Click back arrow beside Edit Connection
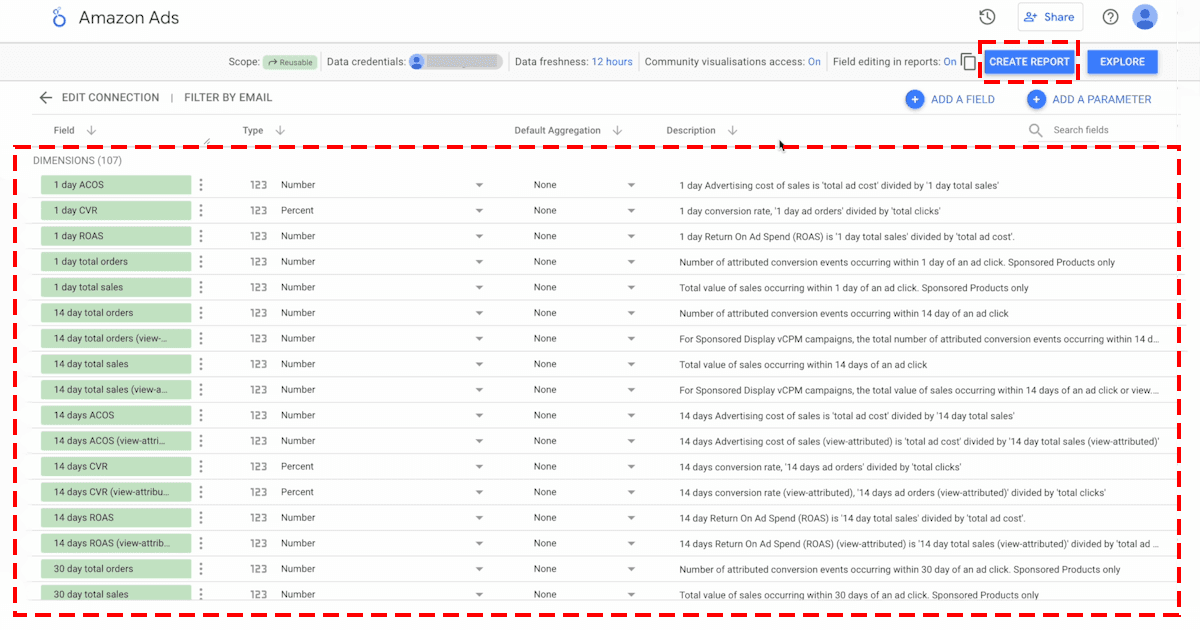The height and width of the screenshot is (630, 1200). [x=45, y=98]
